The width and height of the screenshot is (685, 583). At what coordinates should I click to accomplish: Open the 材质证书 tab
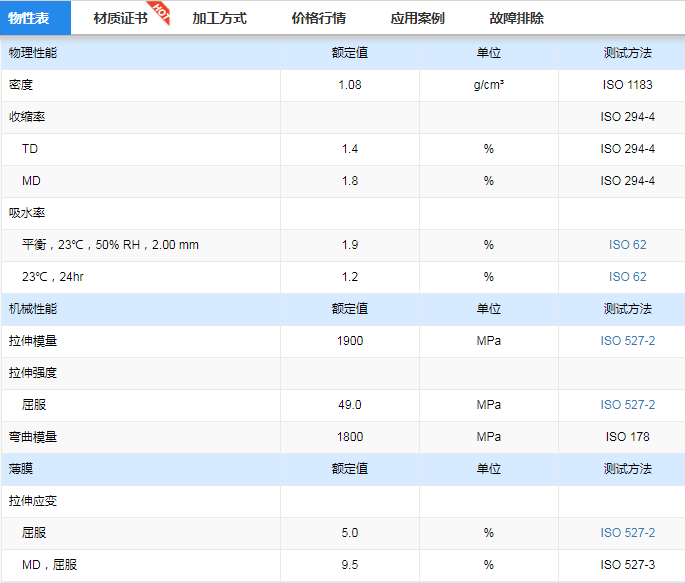tap(120, 18)
